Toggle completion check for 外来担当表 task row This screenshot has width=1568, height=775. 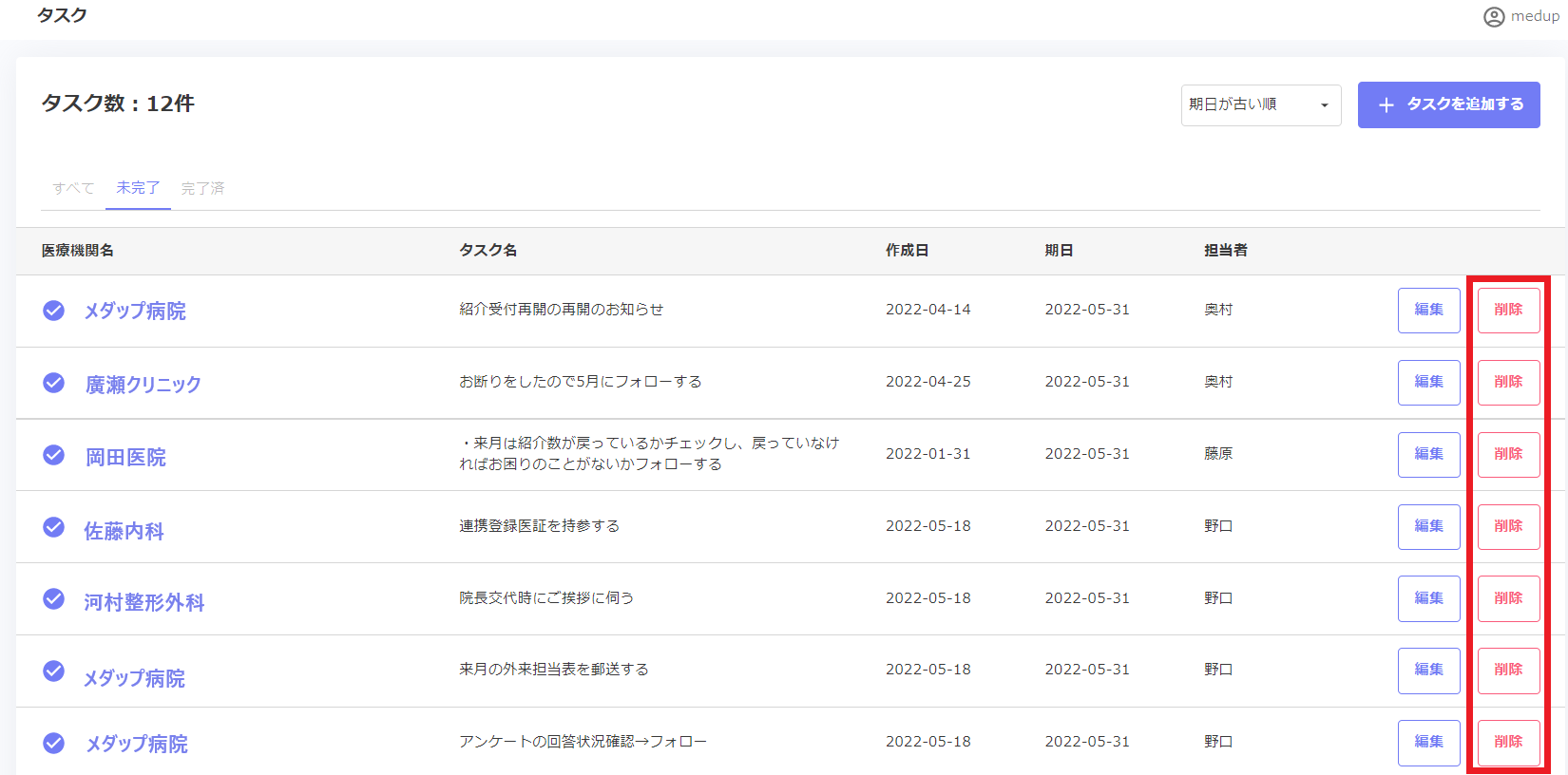point(54,671)
